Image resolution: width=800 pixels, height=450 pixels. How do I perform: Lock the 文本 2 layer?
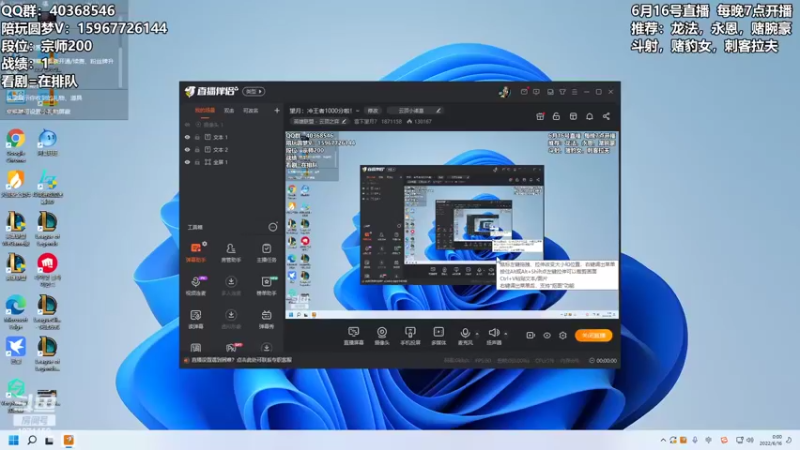197,149
